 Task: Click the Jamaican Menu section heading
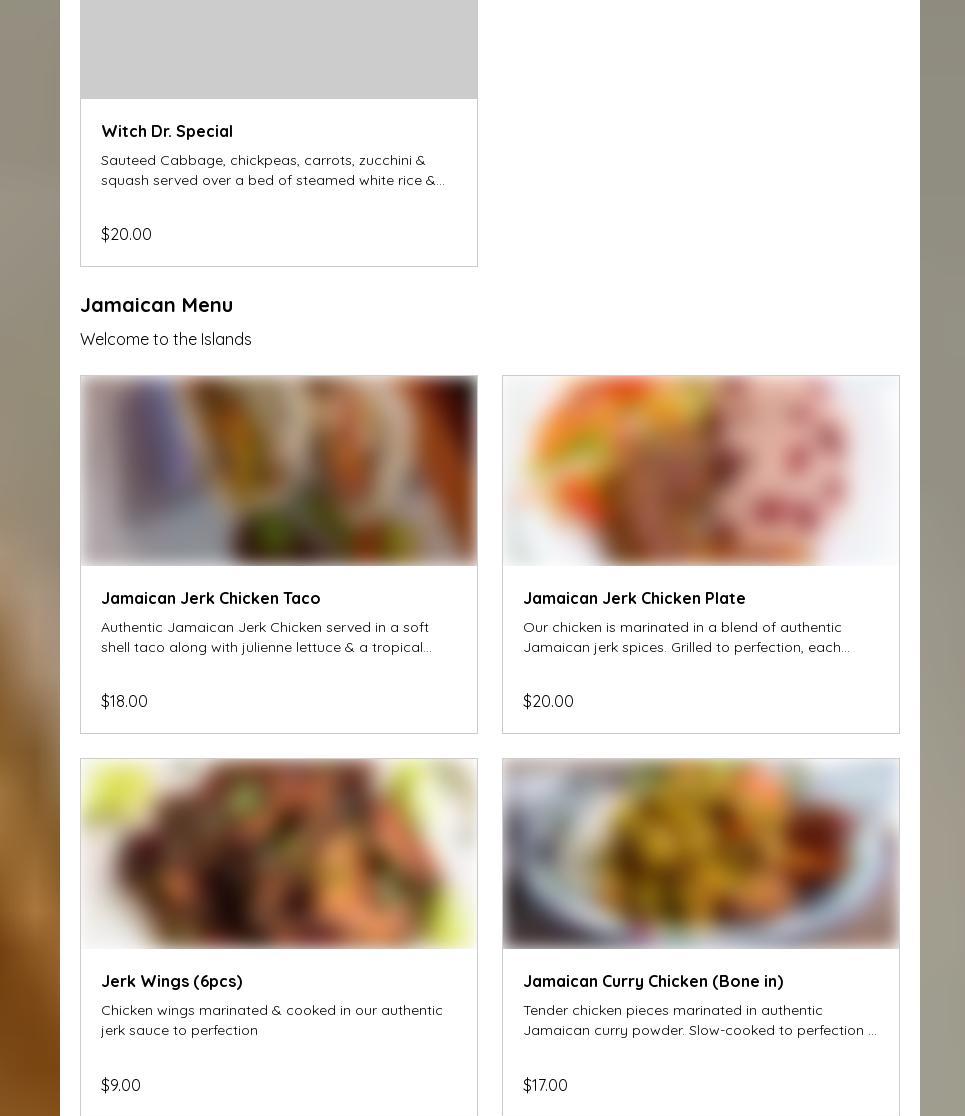tap(157, 305)
